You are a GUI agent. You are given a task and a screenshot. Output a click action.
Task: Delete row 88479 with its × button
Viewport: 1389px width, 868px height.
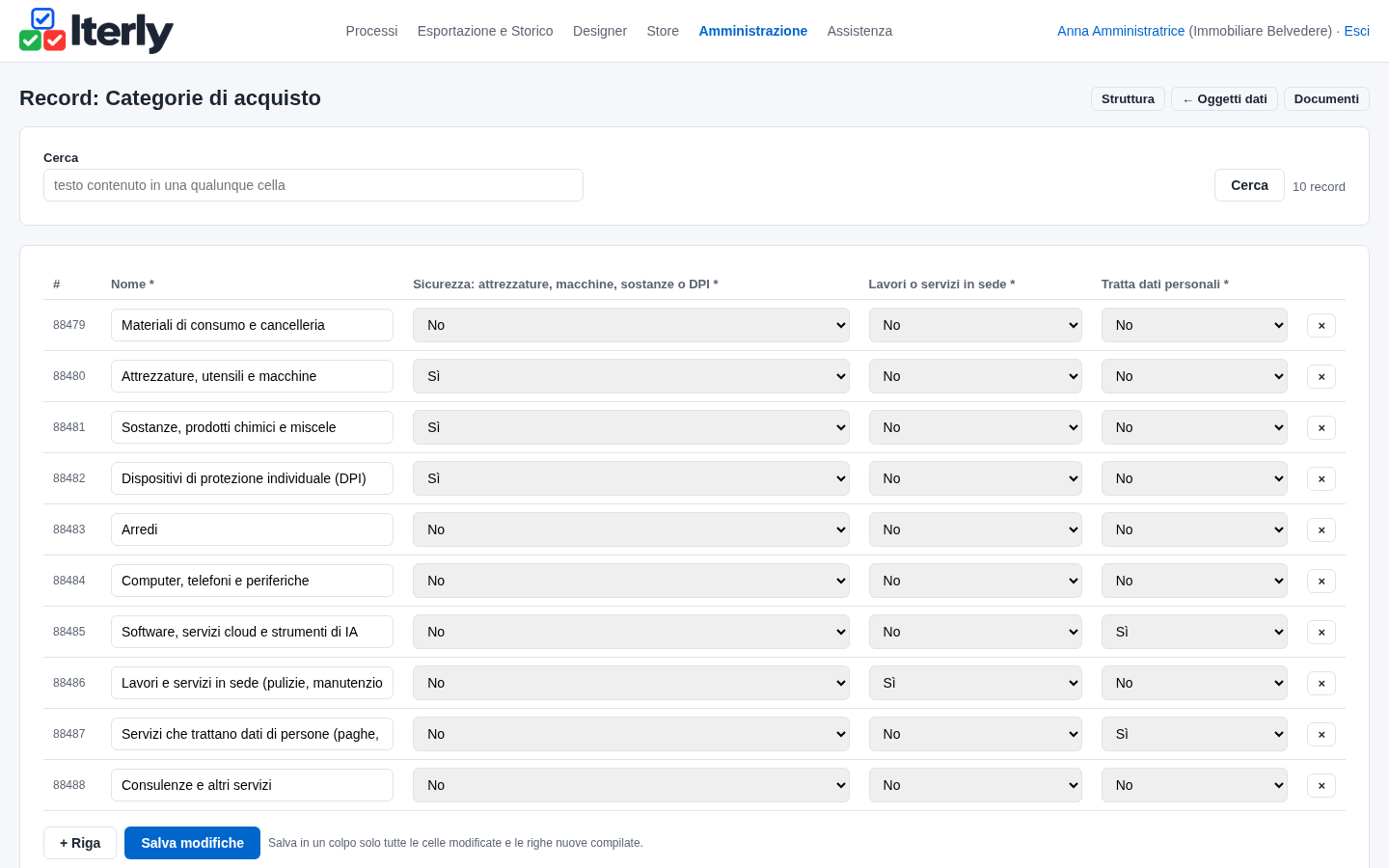coord(1321,325)
